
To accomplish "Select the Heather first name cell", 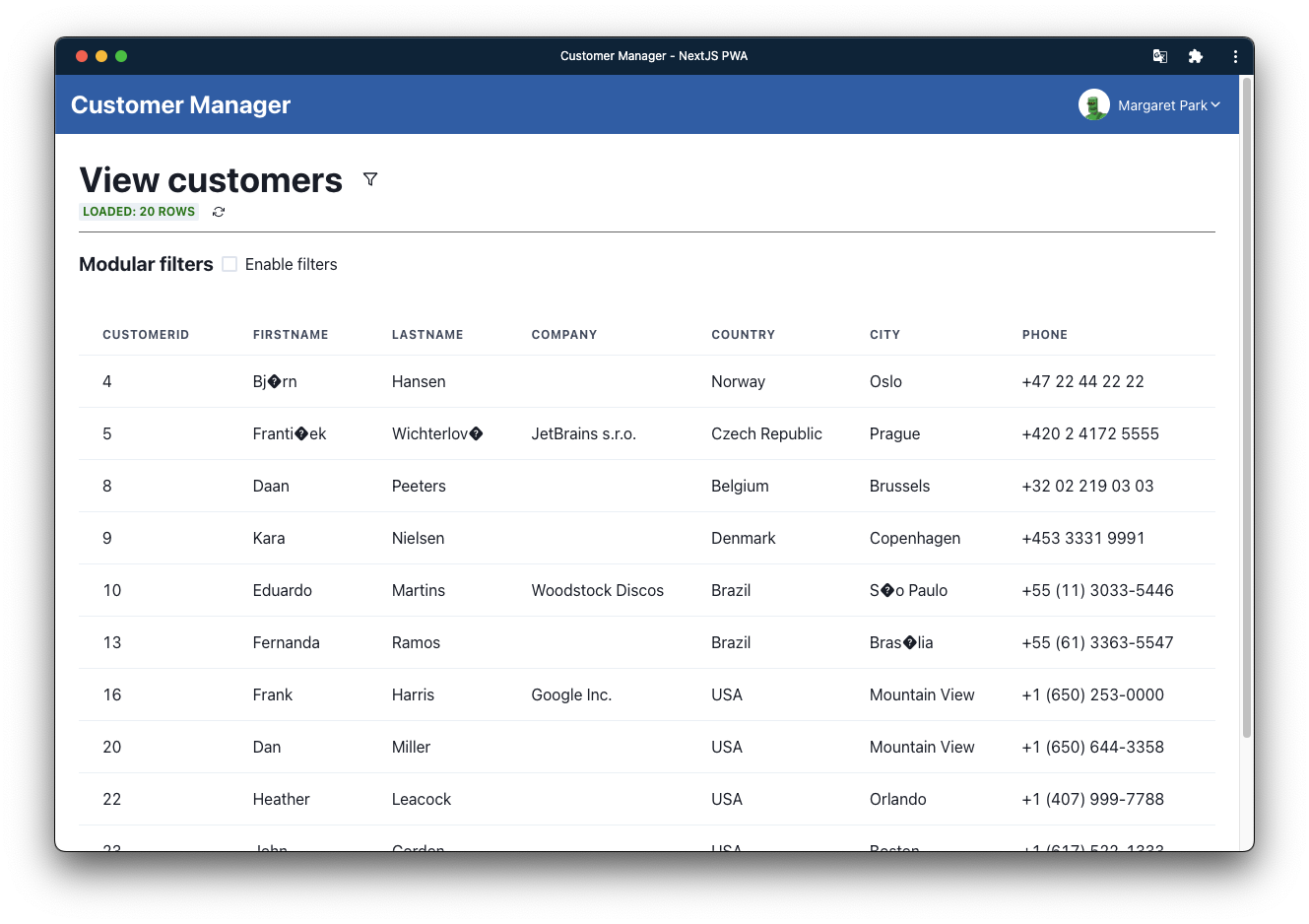I will pos(282,799).
